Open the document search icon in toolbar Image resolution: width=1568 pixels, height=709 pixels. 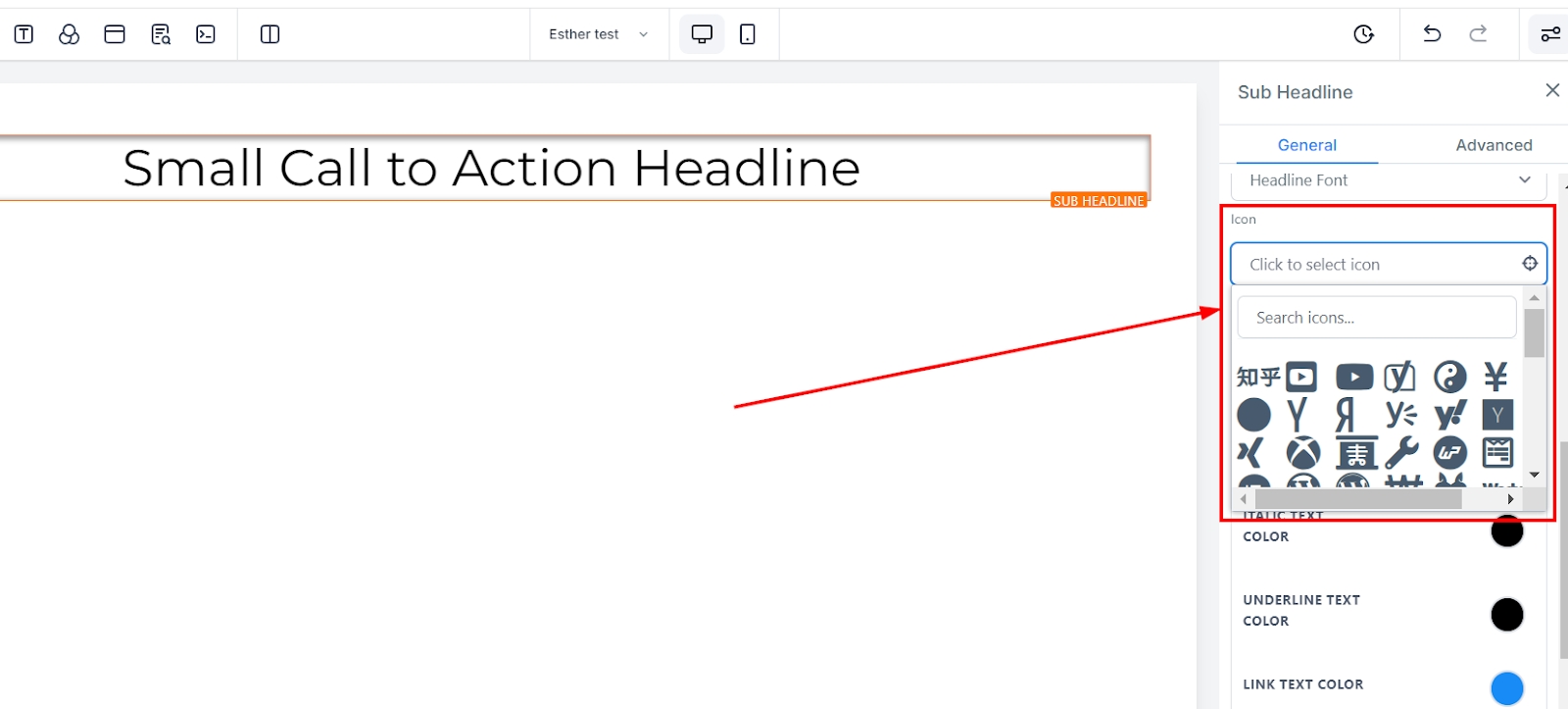(161, 34)
